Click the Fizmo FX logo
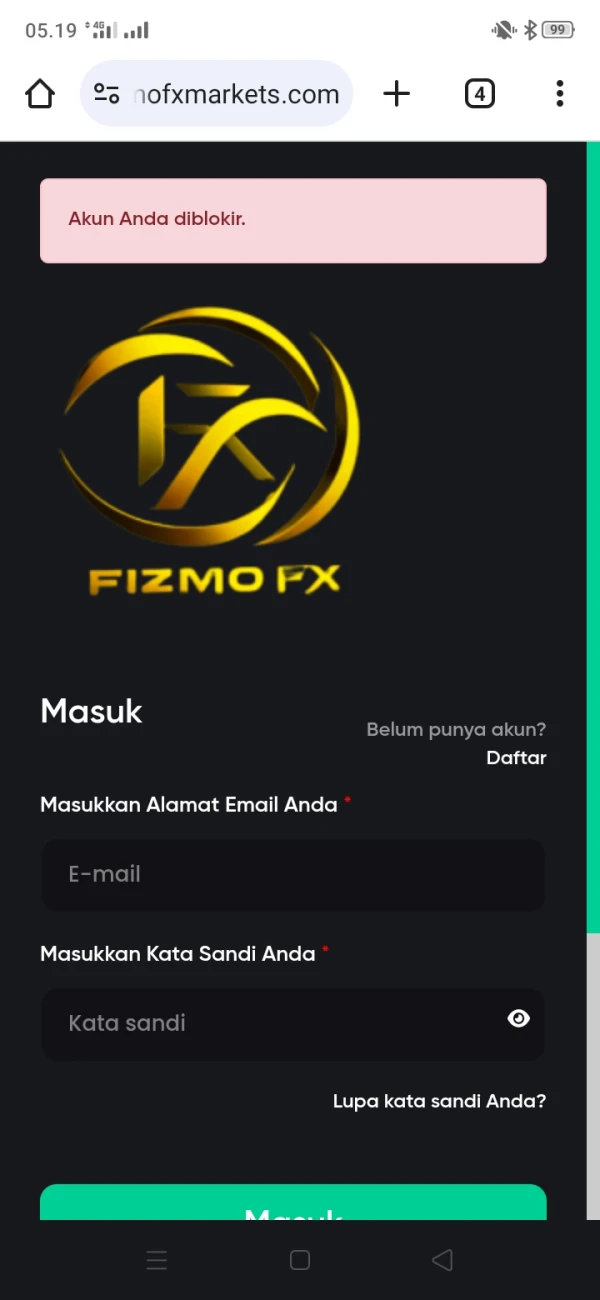Viewport: 600px width, 1300px height. coord(212,452)
